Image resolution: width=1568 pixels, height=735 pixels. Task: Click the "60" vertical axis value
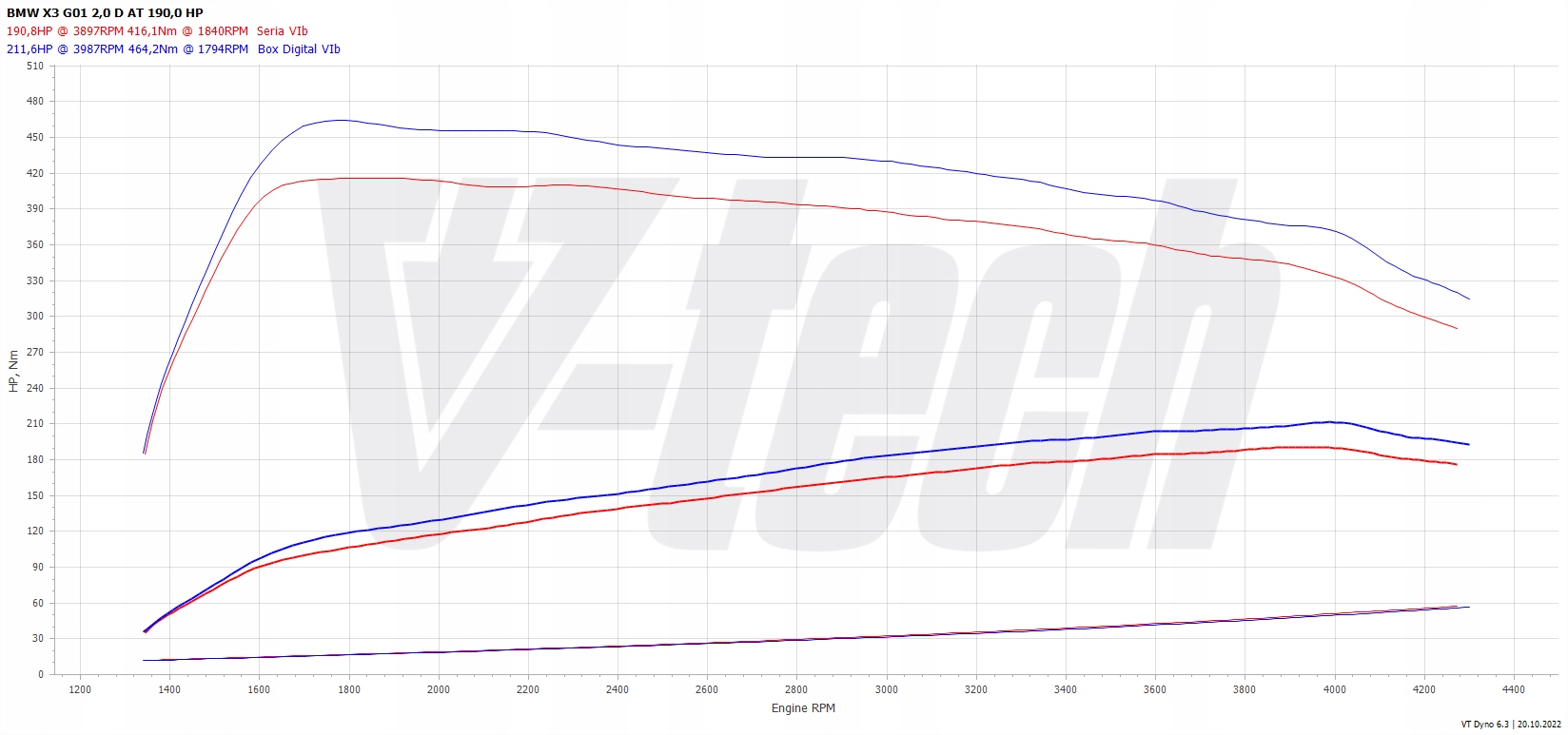pyautogui.click(x=38, y=603)
